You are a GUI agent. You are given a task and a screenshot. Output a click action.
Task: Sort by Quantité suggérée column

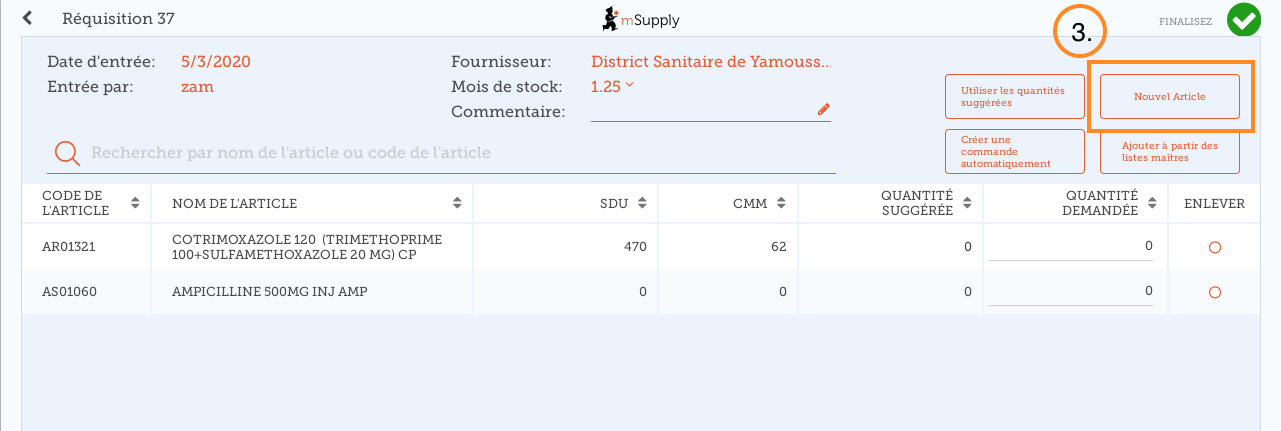click(967, 203)
